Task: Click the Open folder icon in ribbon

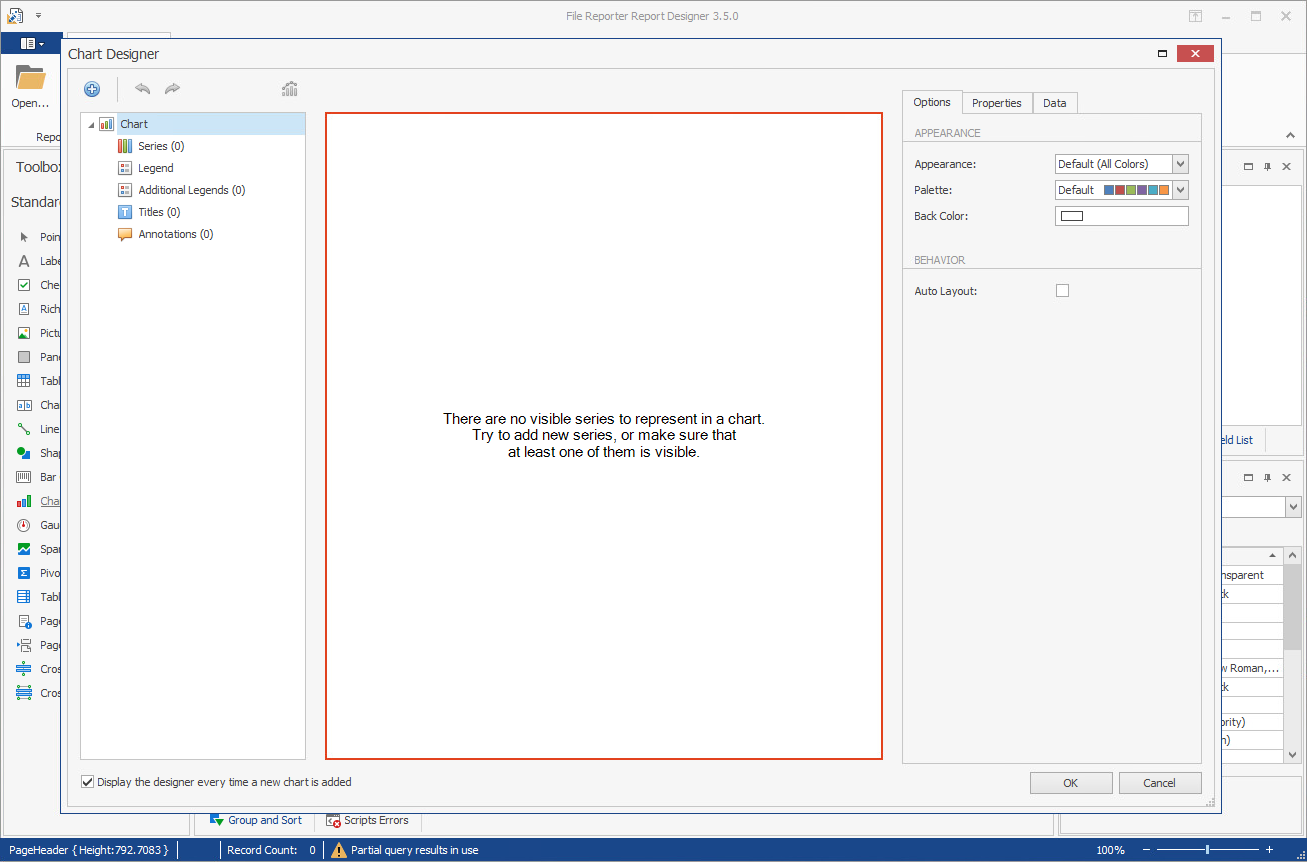Action: click(30, 78)
